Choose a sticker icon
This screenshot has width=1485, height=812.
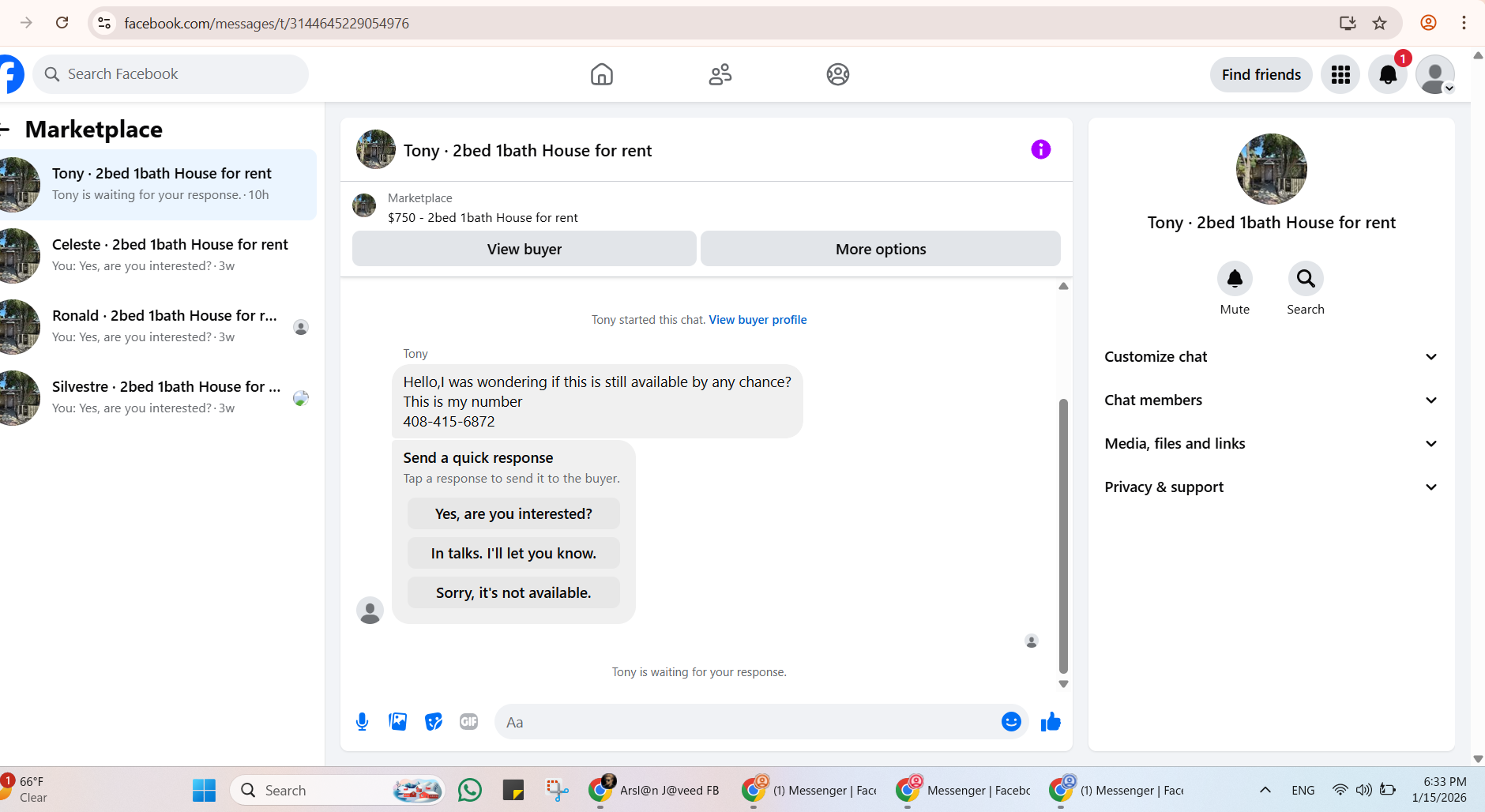click(x=434, y=721)
